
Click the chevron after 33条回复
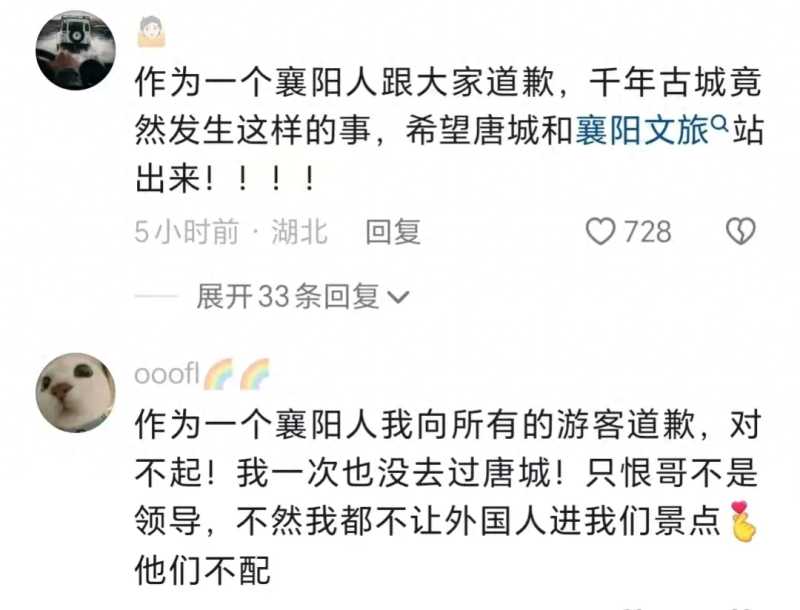(398, 297)
